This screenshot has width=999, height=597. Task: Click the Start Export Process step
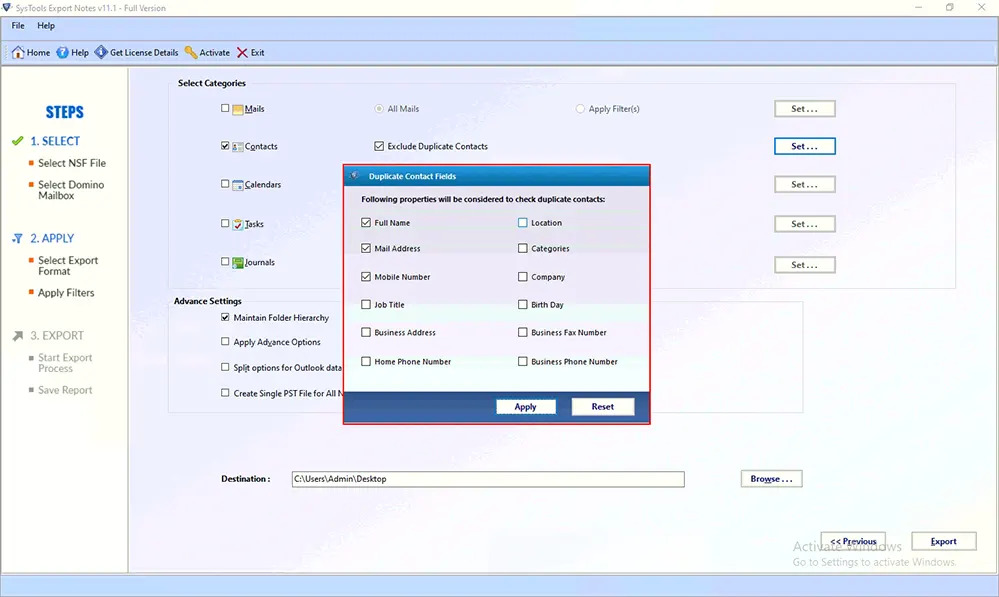[65, 363]
